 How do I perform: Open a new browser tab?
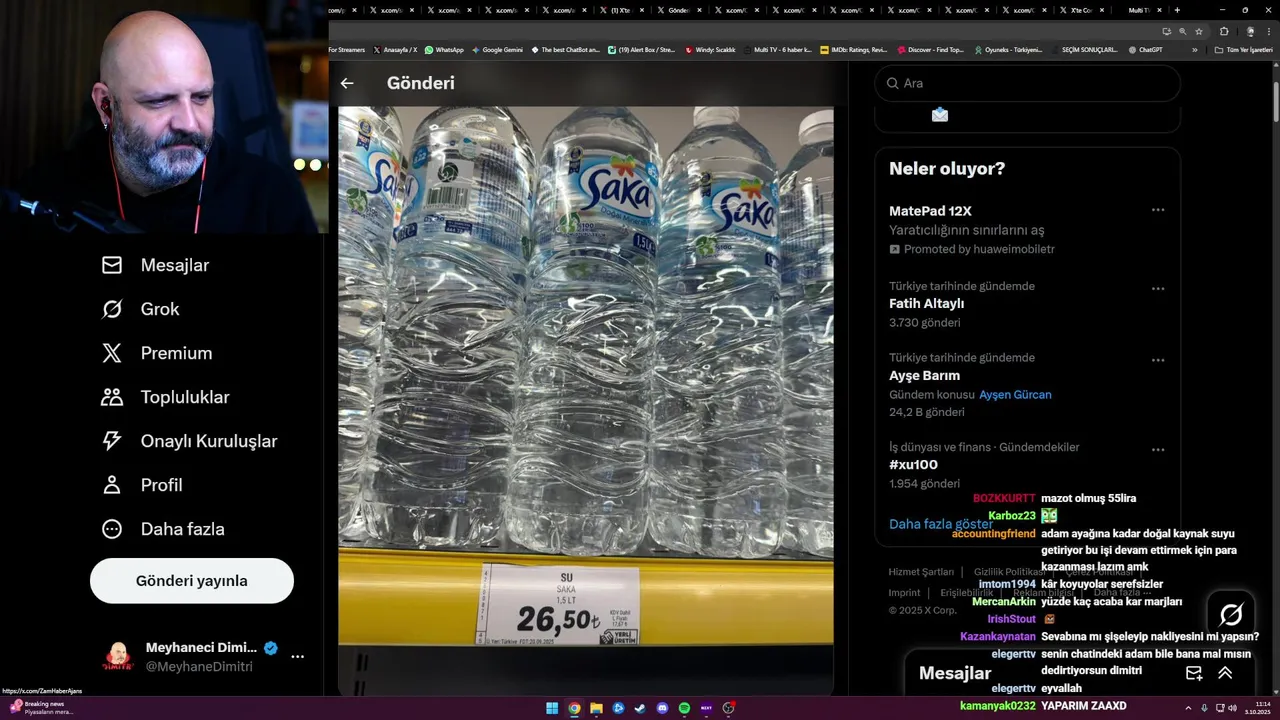pos(1177,10)
